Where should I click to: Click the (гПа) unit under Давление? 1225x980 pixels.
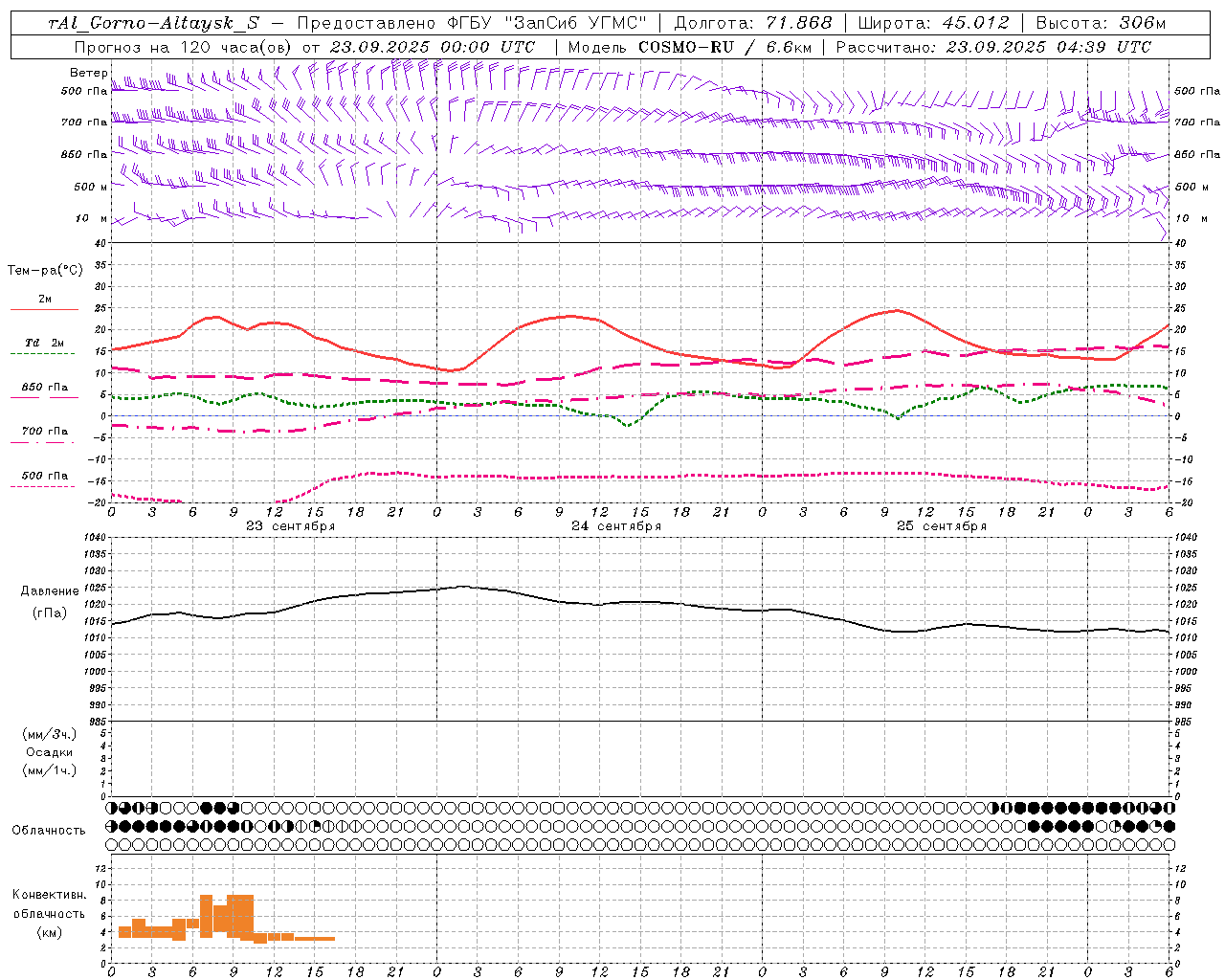(50, 613)
